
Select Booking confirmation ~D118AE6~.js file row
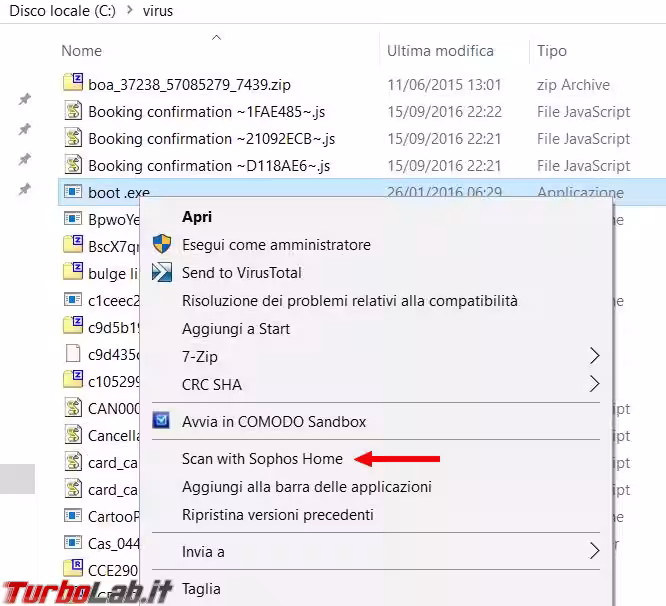point(208,165)
